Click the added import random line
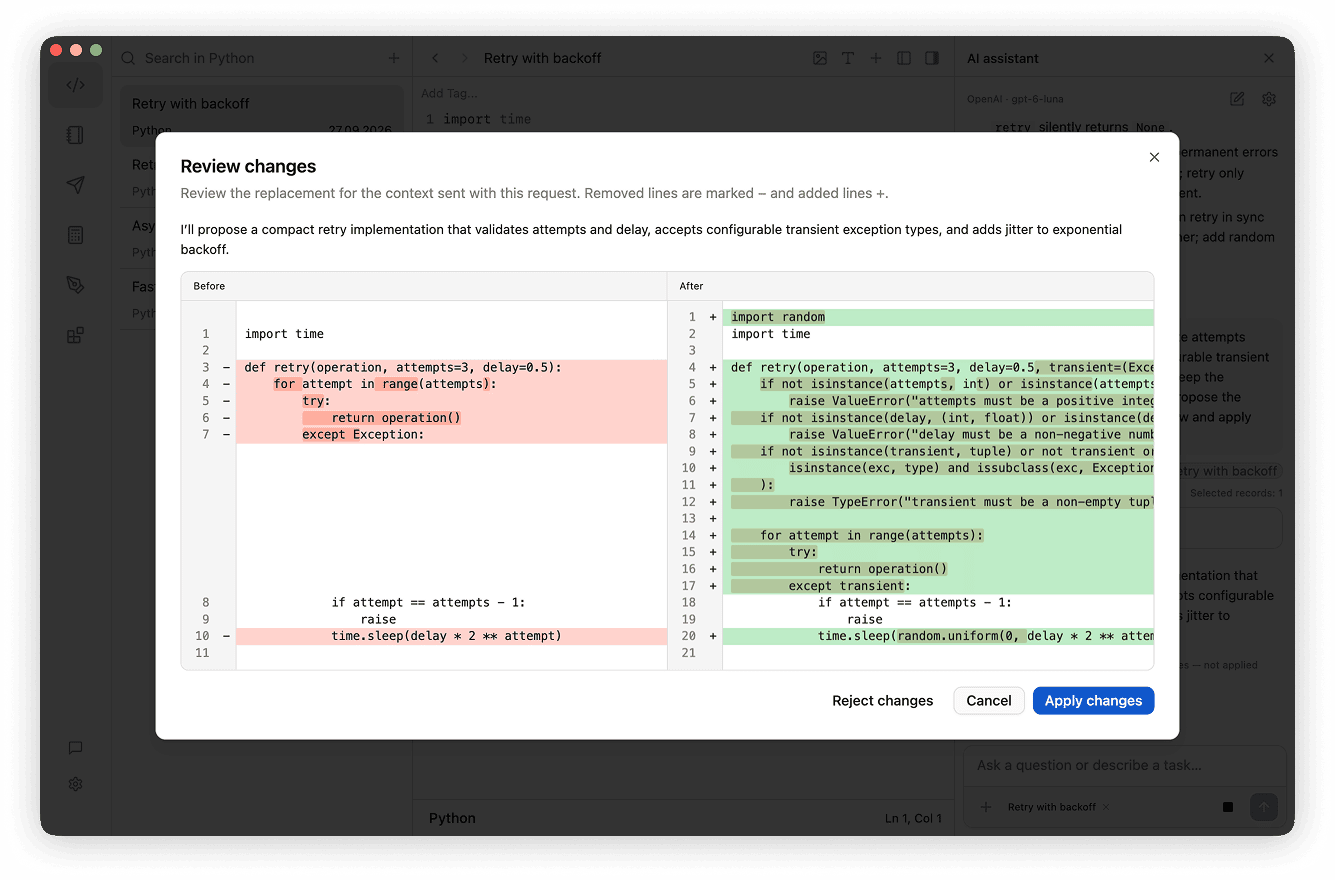The width and height of the screenshot is (1335, 880). [x=937, y=317]
